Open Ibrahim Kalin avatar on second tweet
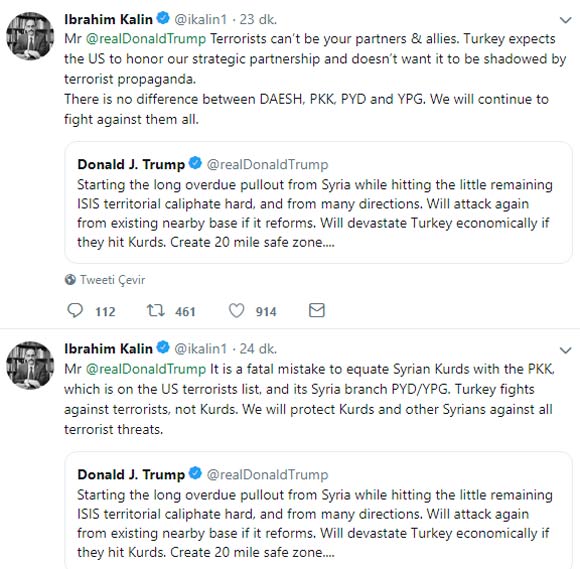 [30, 366]
